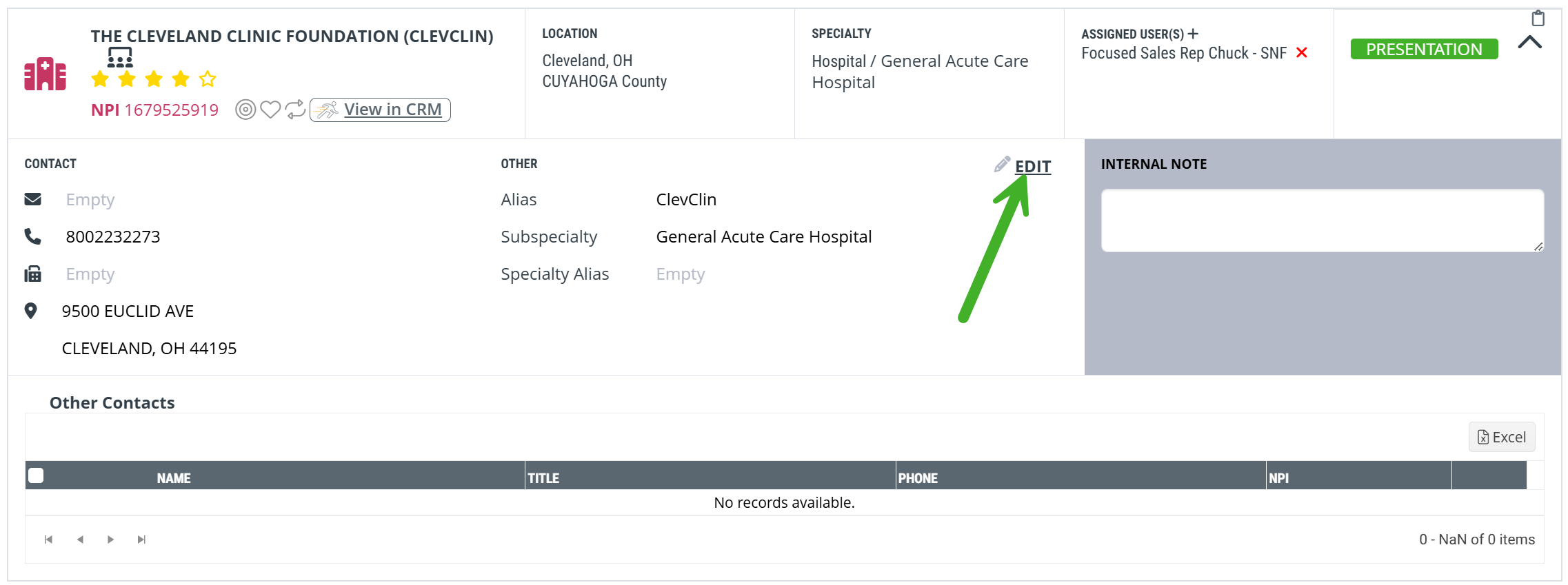Click the target icon next to NPI

click(245, 110)
